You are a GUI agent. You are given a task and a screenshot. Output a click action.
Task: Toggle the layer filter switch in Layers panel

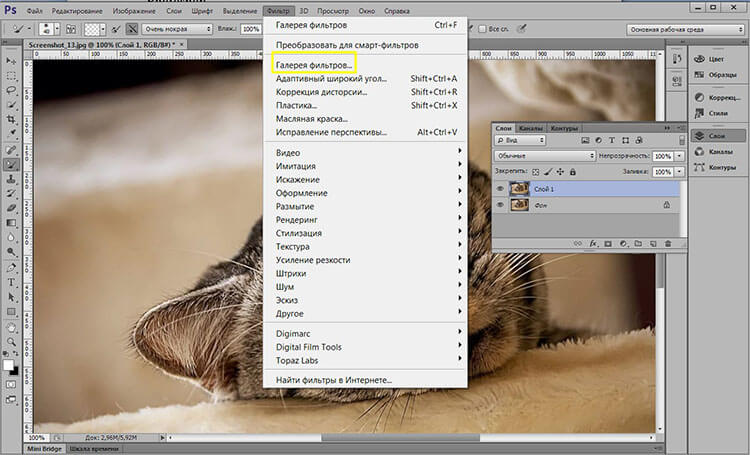(680, 142)
